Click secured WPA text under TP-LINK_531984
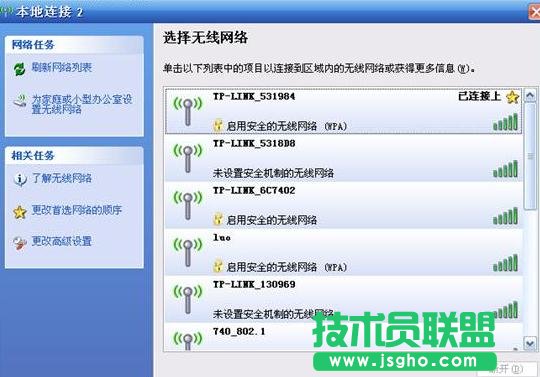 (287, 126)
